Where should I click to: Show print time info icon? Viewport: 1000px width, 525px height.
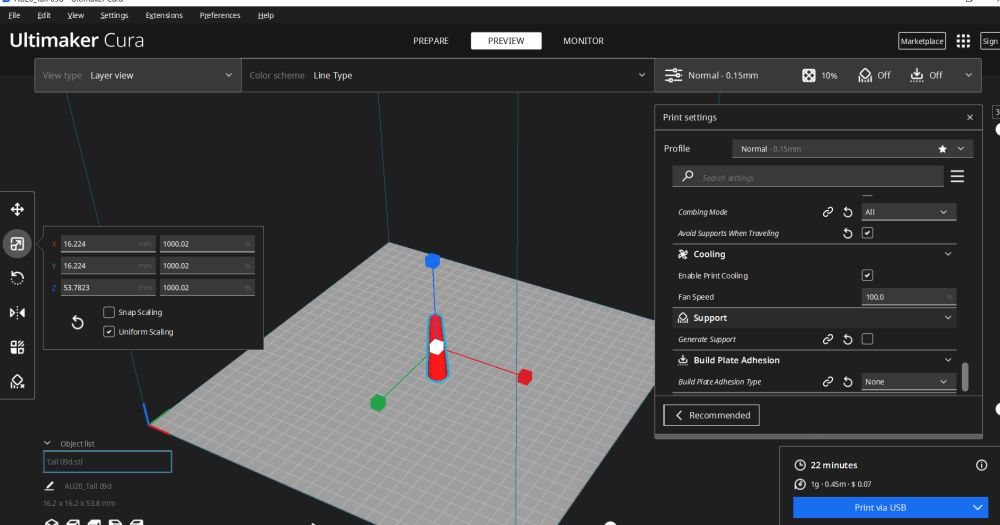click(982, 465)
